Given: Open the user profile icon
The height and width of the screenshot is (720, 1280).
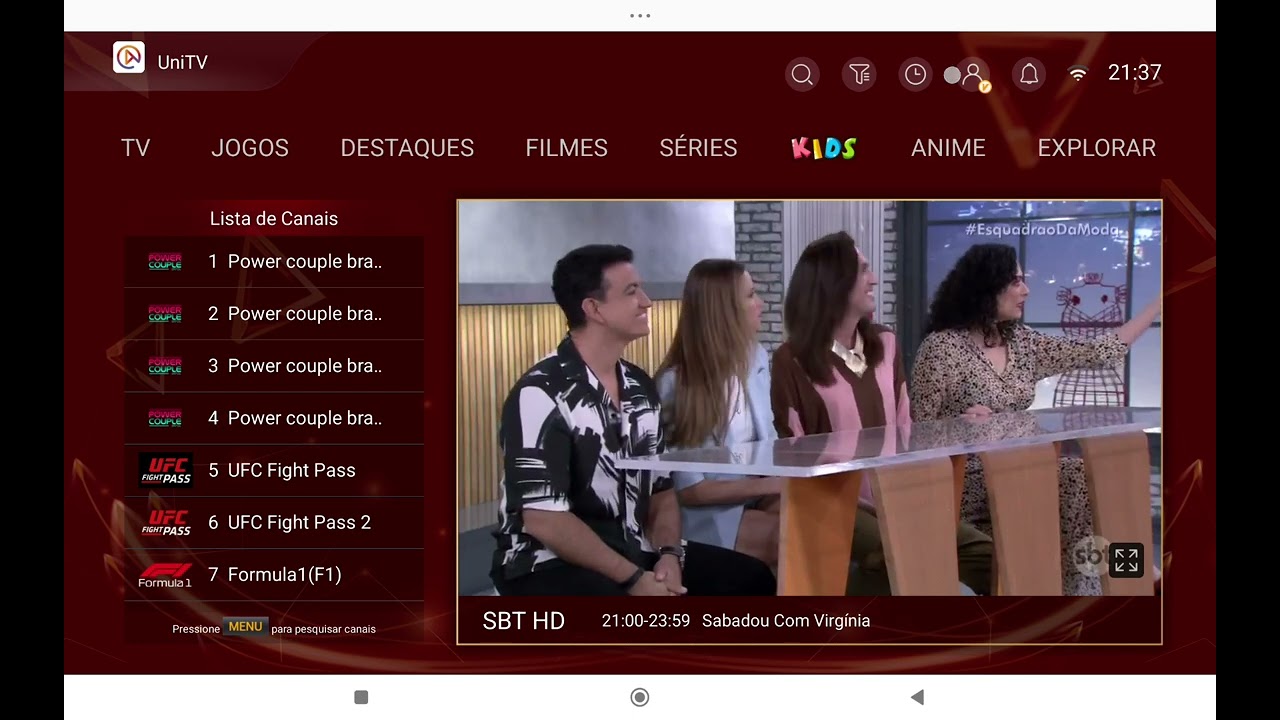Looking at the screenshot, I should (x=972, y=75).
